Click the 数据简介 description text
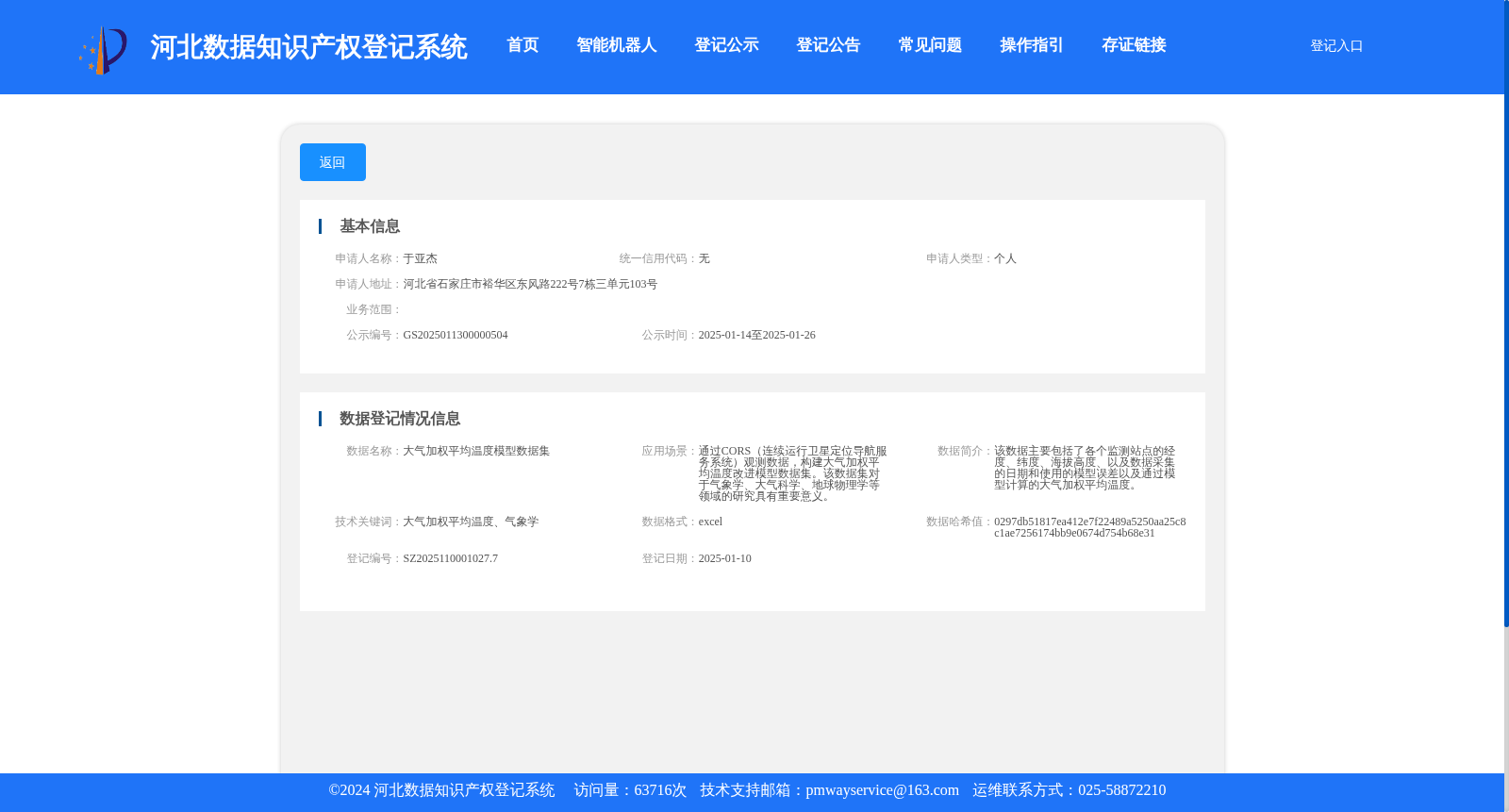The width and height of the screenshot is (1509, 812). (x=1085, y=468)
